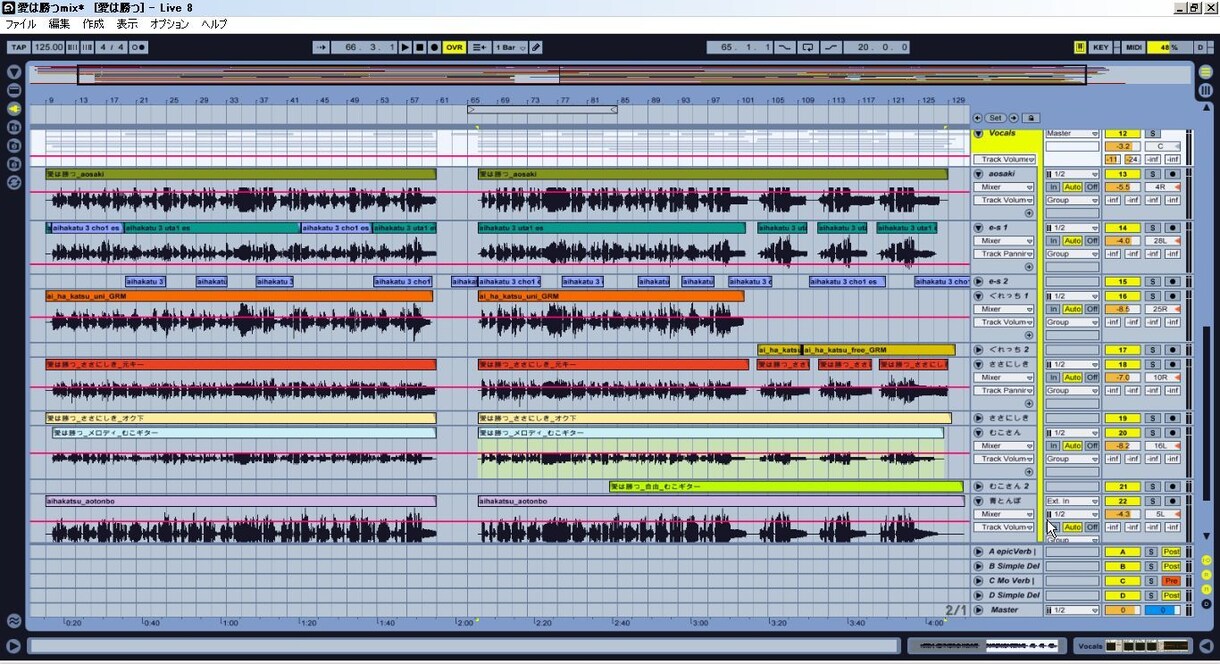Adjust the Vocals track volume -3.2 slider
1220x664 pixels.
[x=1123, y=146]
